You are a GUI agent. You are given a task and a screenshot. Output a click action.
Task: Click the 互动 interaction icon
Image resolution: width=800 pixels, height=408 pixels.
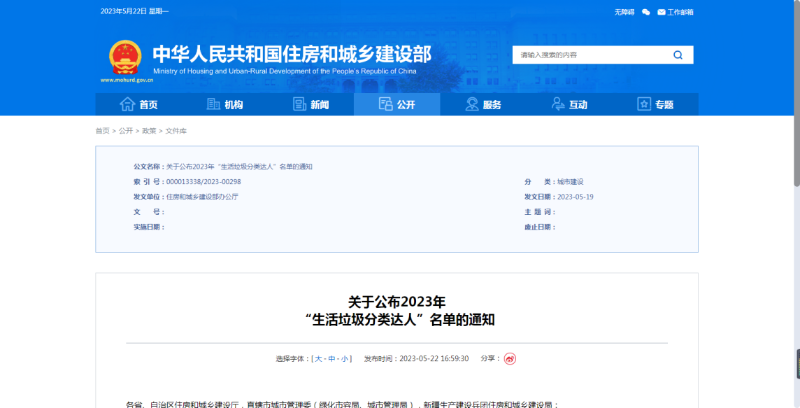click(558, 105)
